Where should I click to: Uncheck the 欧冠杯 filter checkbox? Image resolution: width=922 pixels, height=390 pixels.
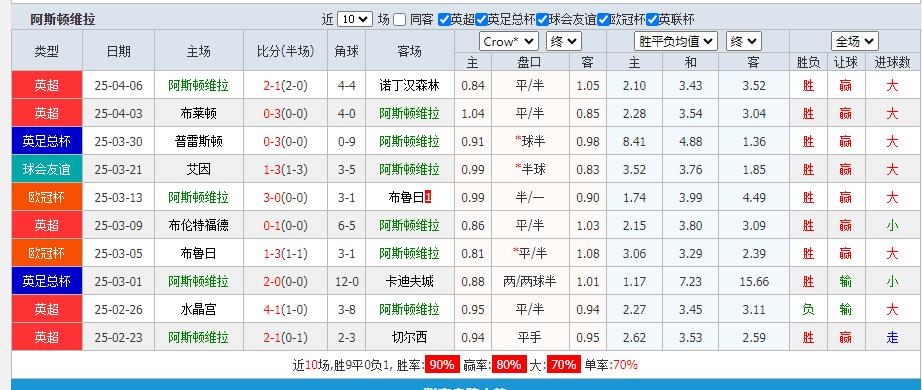pyautogui.click(x=603, y=19)
